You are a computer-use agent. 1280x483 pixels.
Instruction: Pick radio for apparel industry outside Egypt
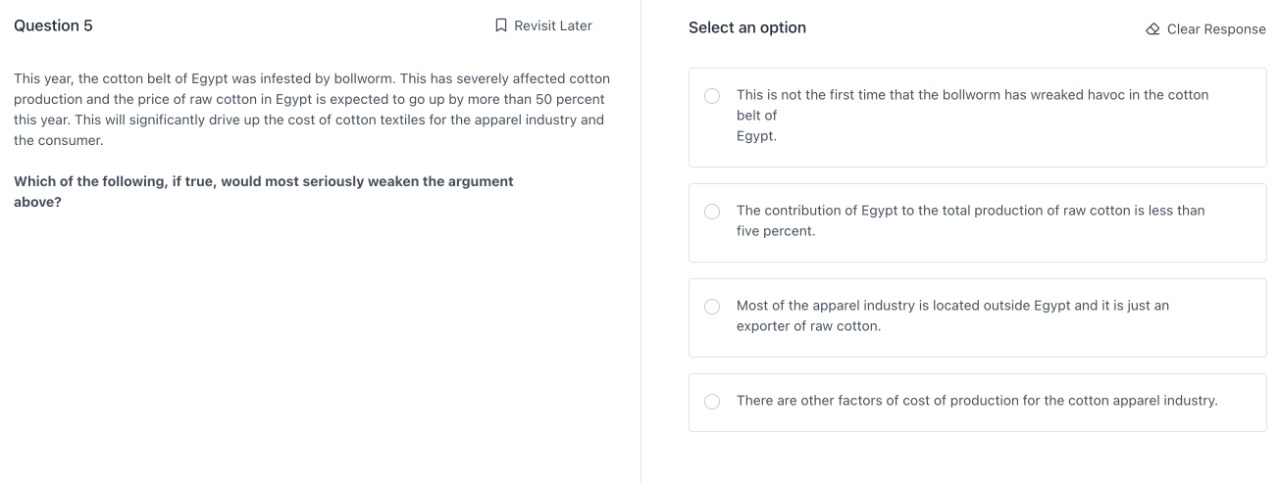(x=712, y=307)
